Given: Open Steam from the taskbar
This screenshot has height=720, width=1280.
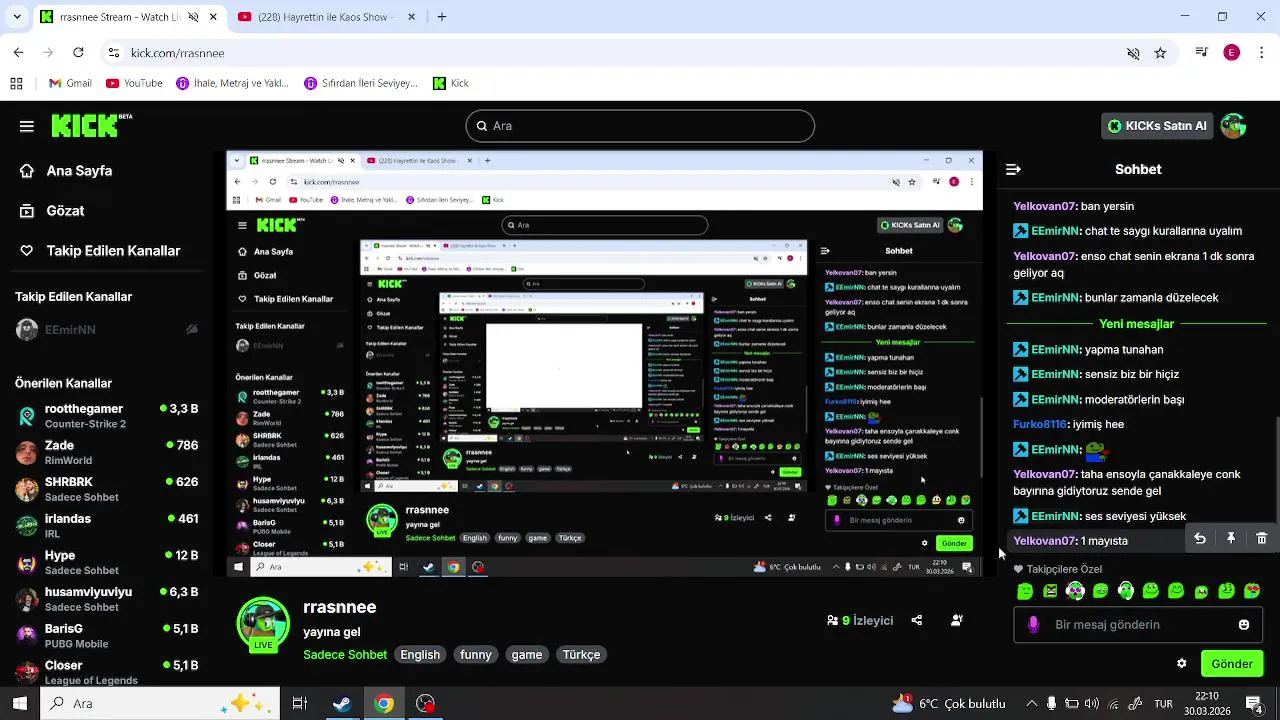Looking at the screenshot, I should pyautogui.click(x=342, y=704).
